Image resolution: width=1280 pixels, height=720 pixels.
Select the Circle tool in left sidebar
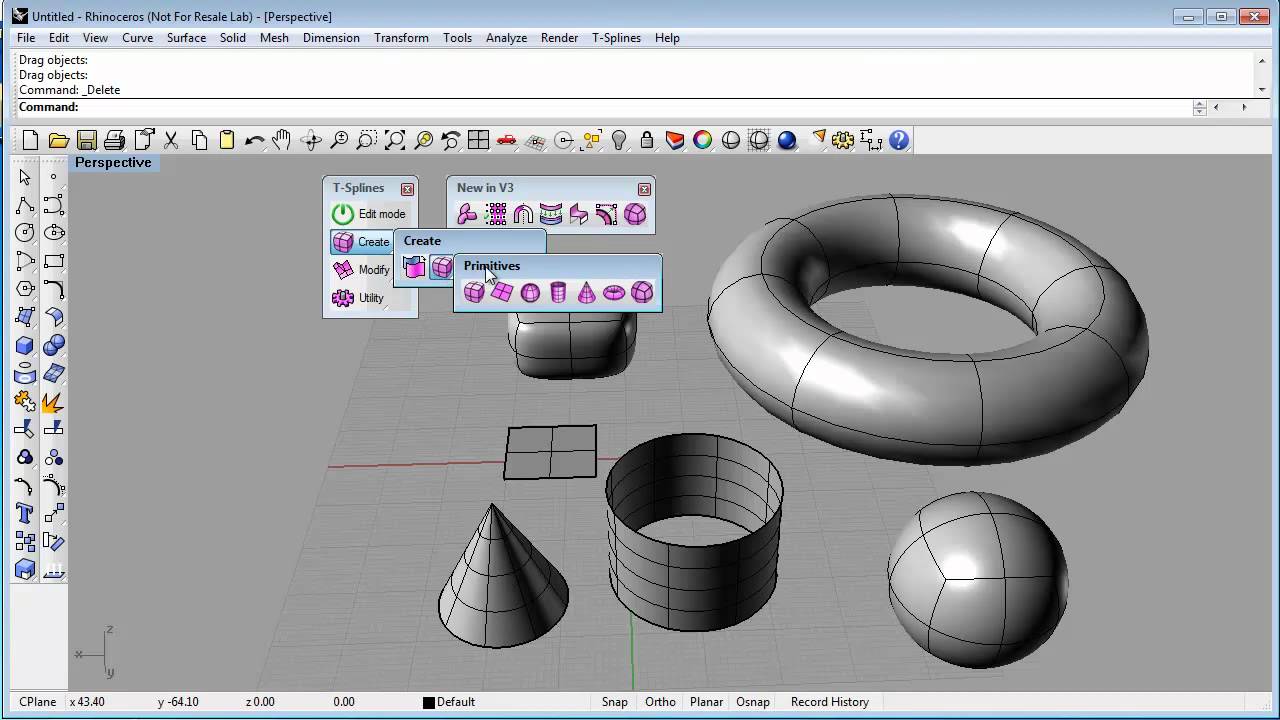(25, 233)
